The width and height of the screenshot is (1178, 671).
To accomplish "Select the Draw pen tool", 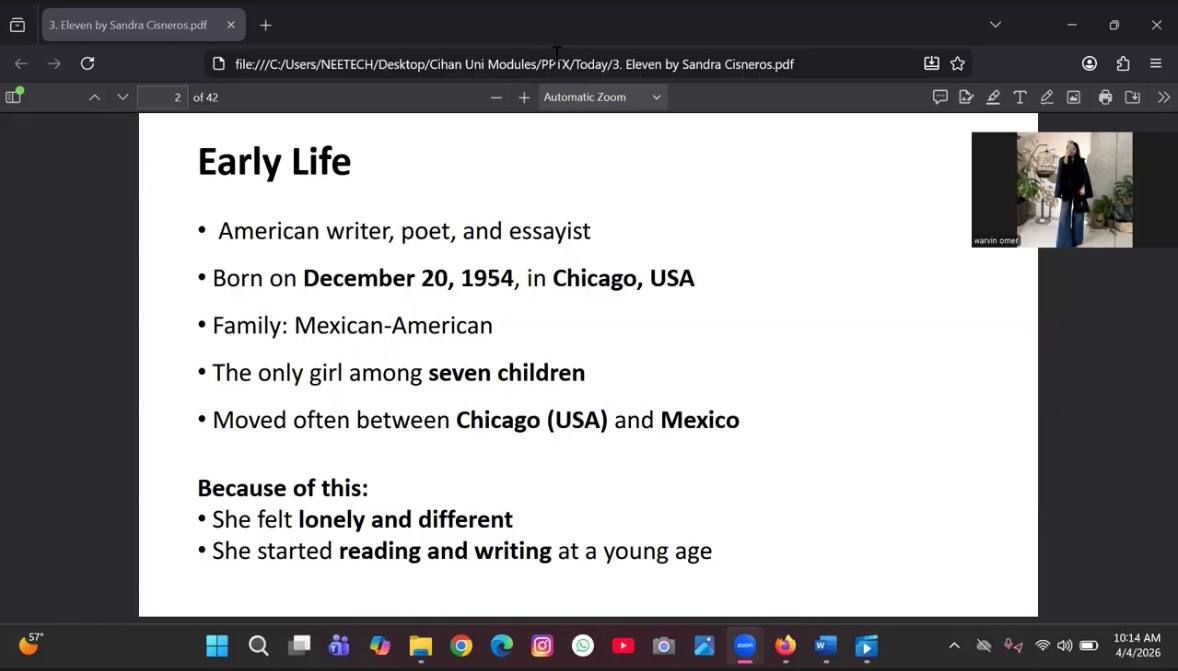I will pos(1047,97).
